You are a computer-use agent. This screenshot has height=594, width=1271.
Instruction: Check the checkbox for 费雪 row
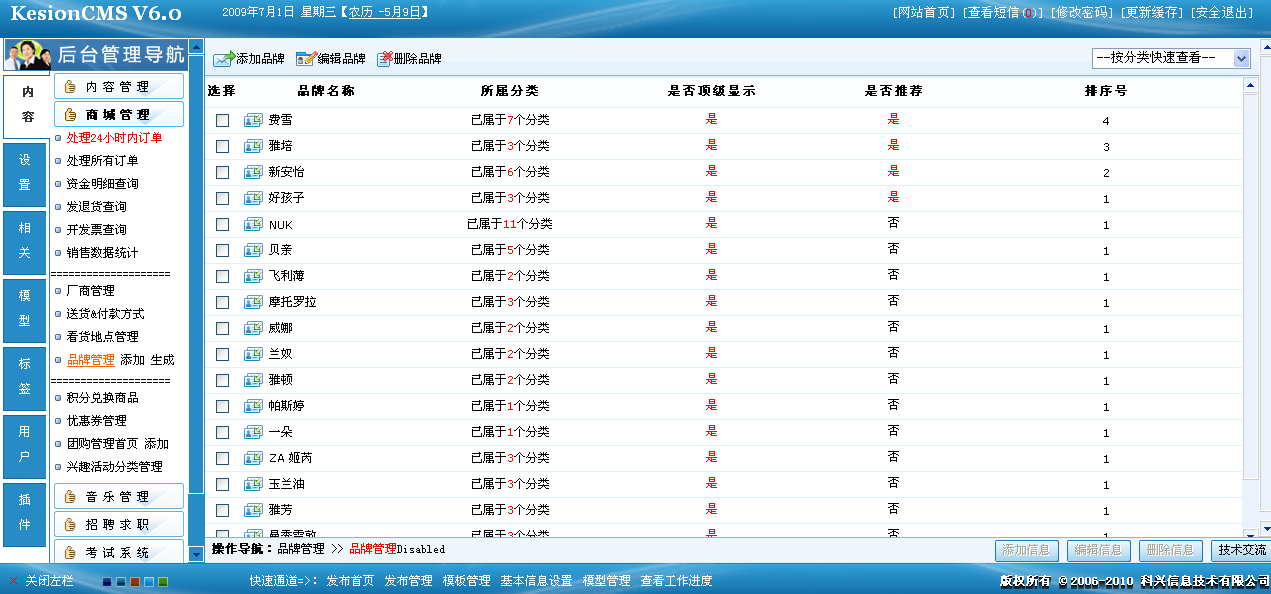coord(224,119)
